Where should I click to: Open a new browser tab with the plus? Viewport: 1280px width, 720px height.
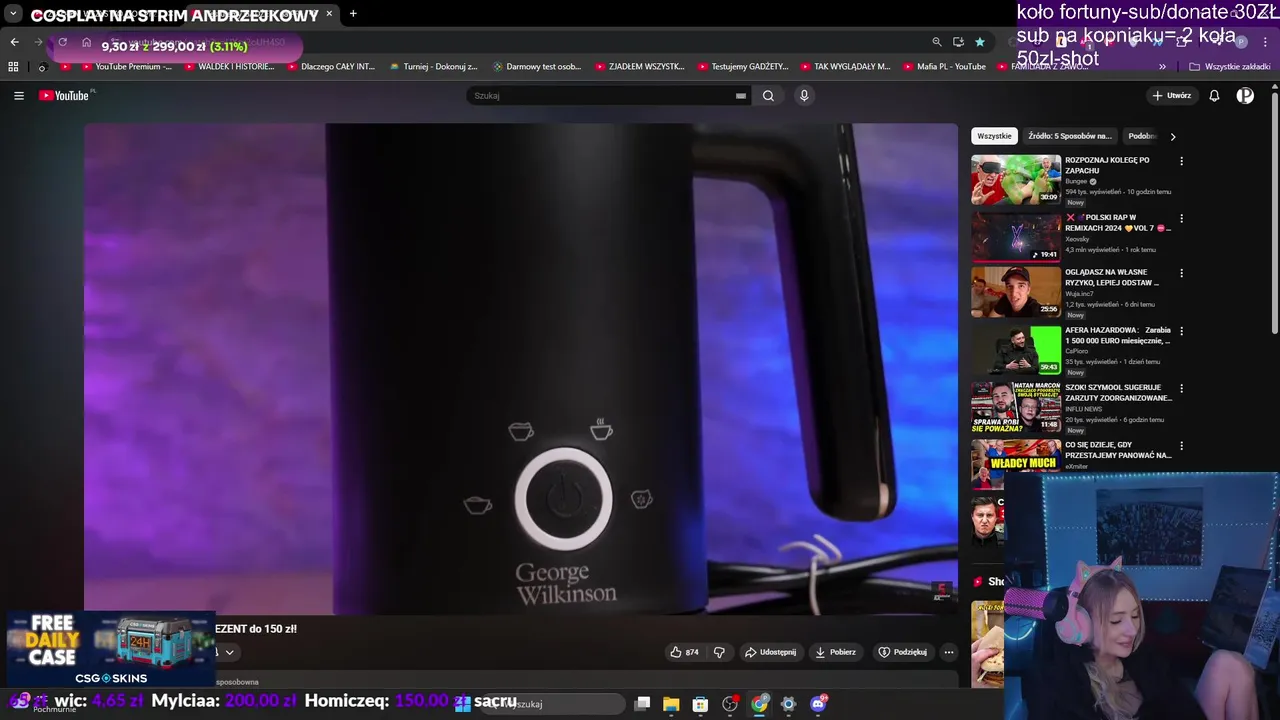[353, 14]
